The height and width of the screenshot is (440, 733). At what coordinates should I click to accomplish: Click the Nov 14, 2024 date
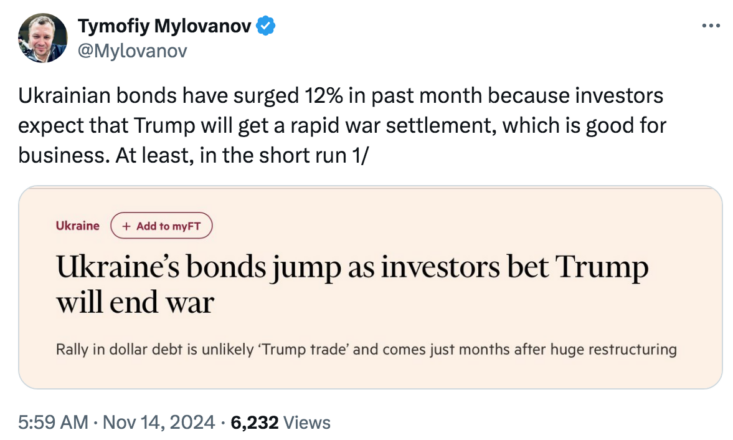[158, 422]
